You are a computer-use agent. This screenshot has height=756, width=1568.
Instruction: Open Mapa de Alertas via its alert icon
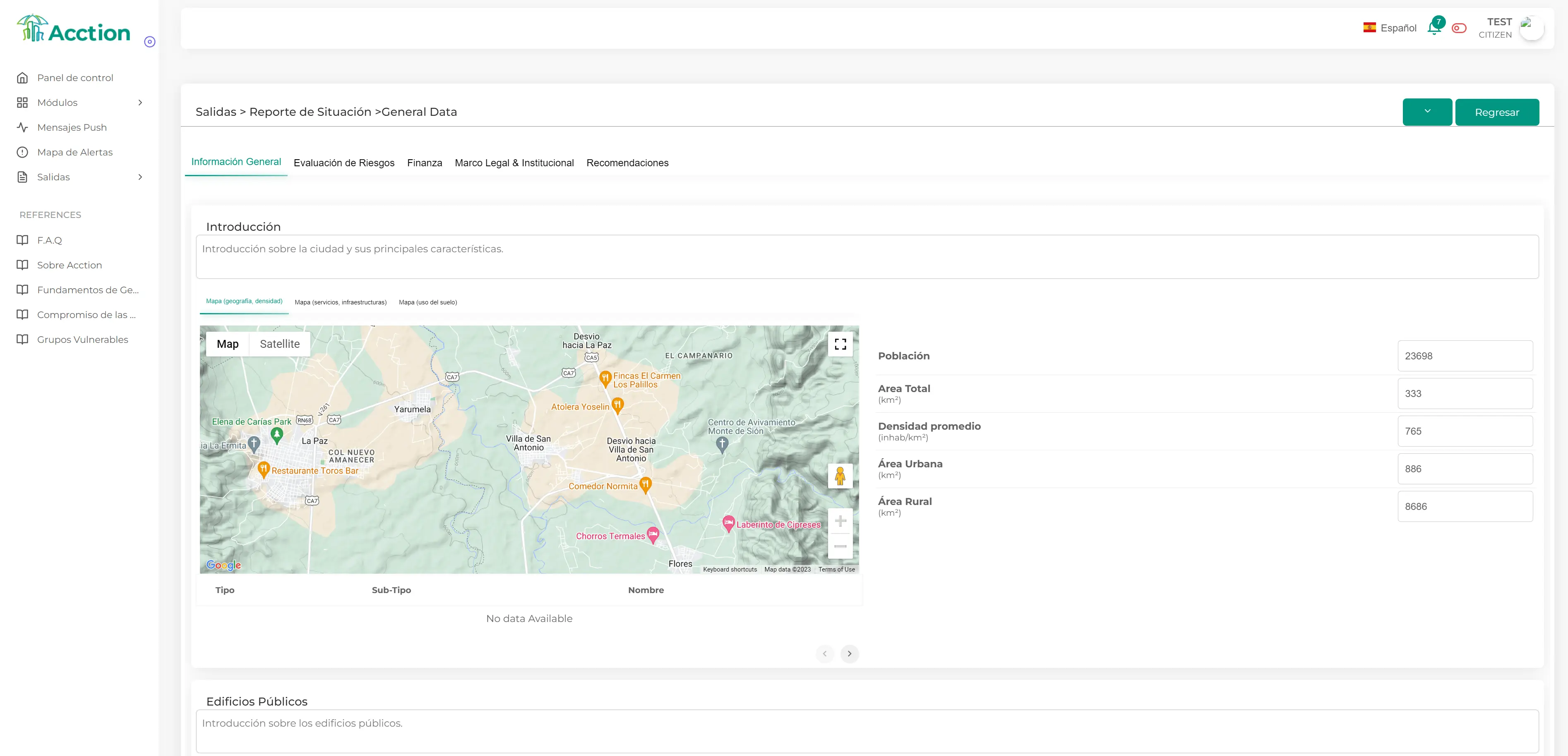coord(22,152)
